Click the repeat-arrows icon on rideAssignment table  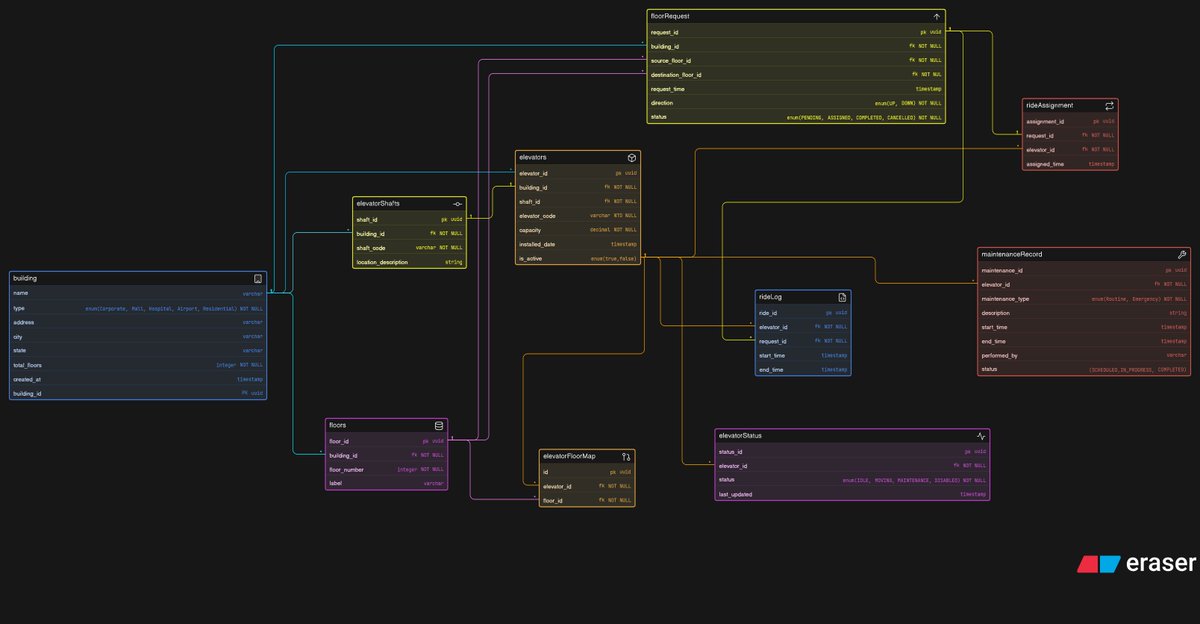(x=1109, y=105)
